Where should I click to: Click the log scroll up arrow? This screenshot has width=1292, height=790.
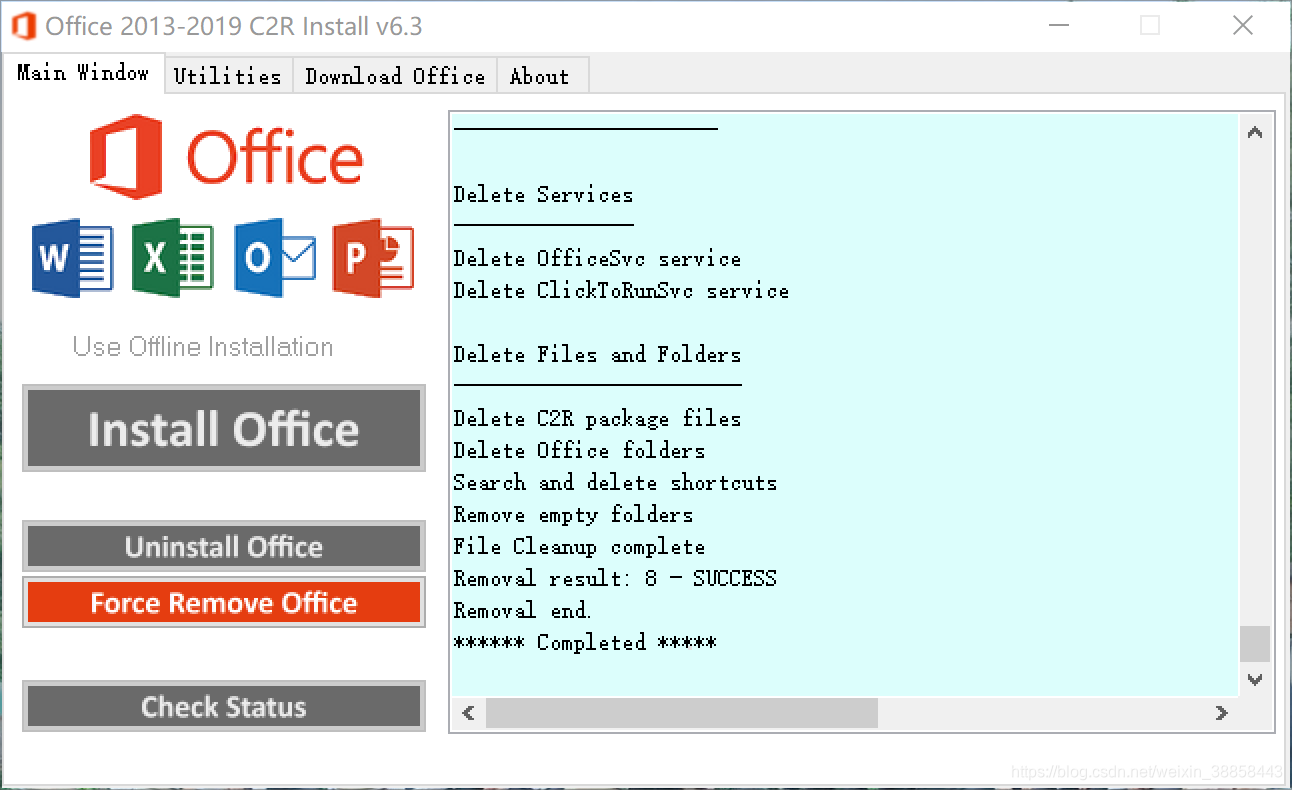click(1255, 132)
